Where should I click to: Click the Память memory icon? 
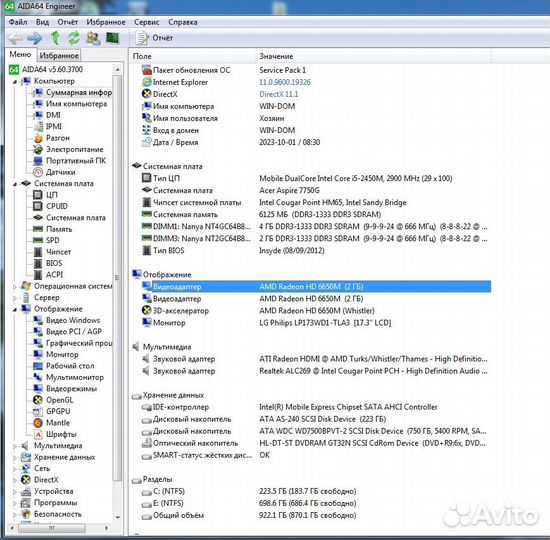click(x=38, y=229)
